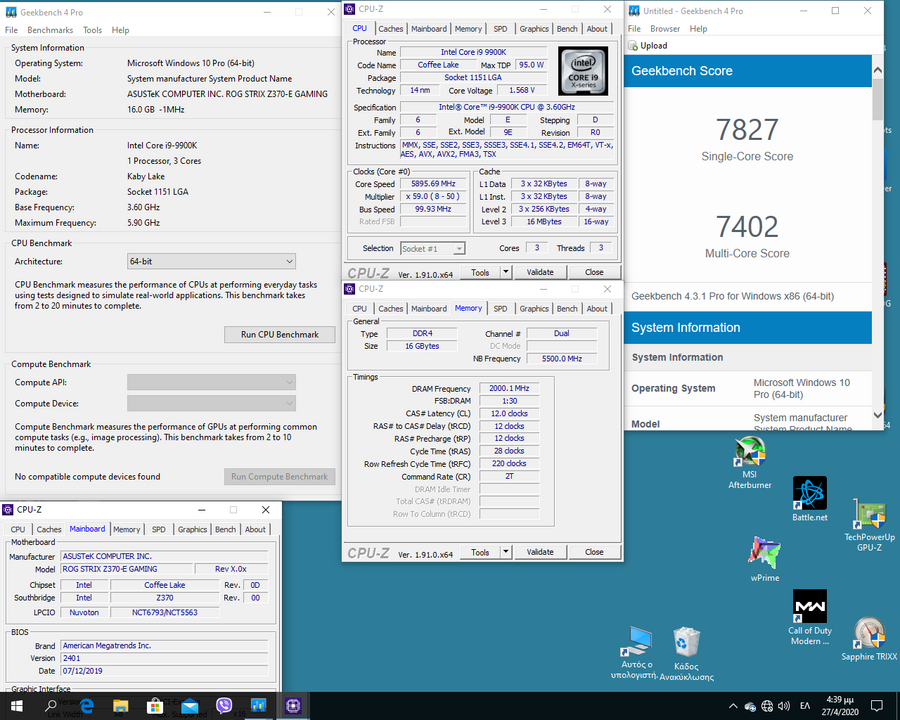Click the Core Speed 5895.69 MHz field
The image size is (900, 720).
click(433, 184)
